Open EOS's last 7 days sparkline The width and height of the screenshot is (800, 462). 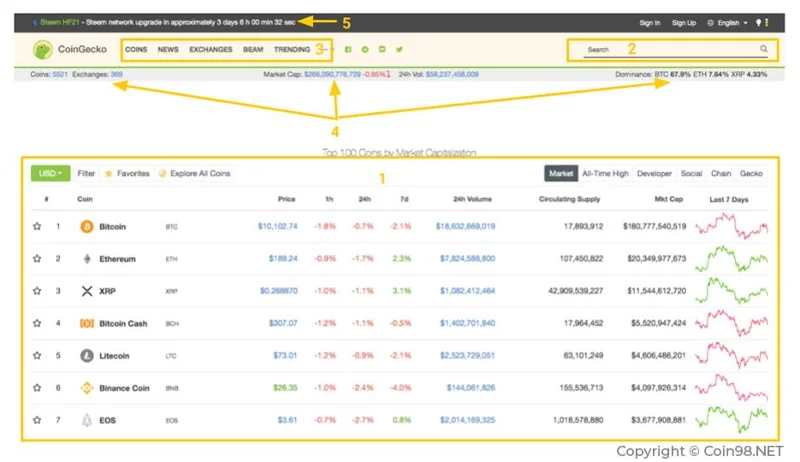click(731, 419)
